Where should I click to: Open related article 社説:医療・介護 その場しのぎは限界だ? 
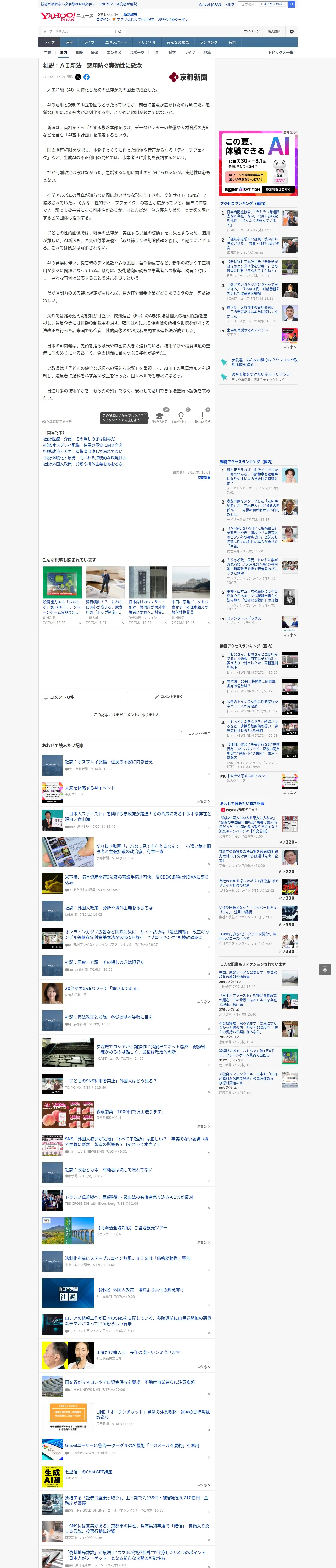(x=79, y=439)
